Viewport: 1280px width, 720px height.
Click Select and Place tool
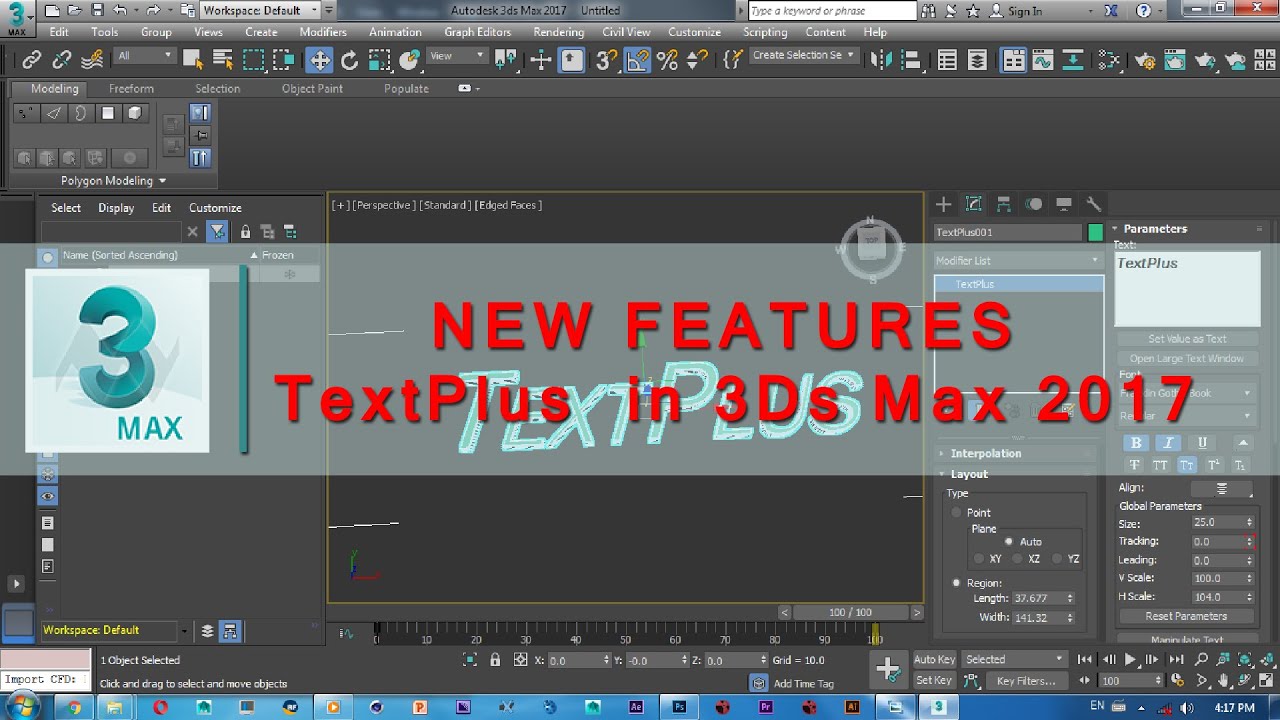(409, 60)
